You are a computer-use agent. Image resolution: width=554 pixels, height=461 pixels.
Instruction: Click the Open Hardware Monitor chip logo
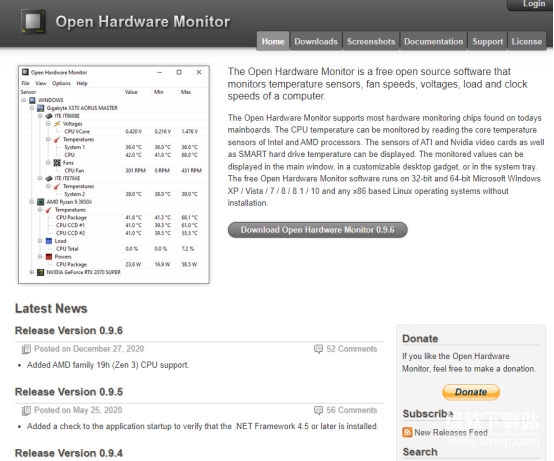click(33, 21)
